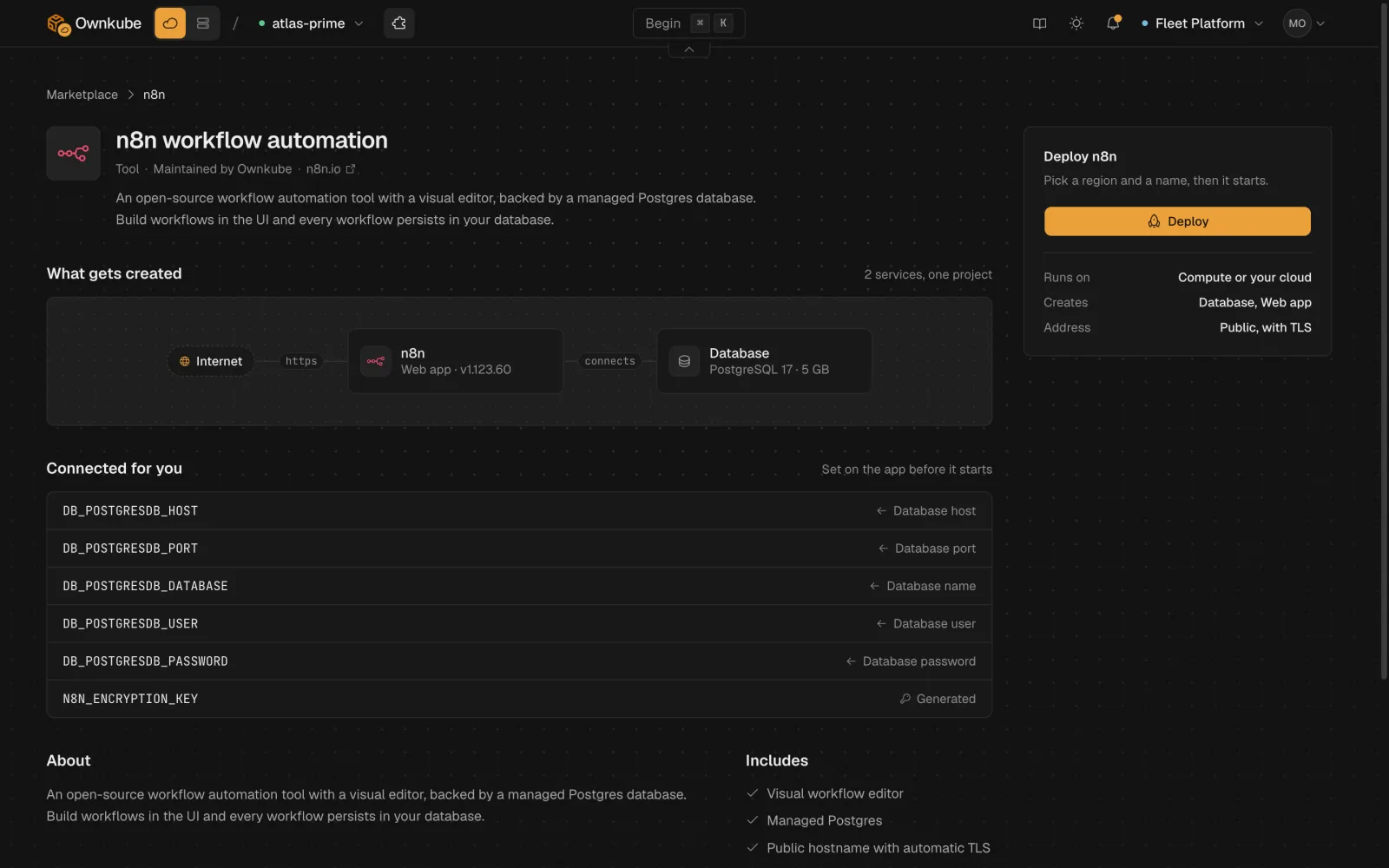The height and width of the screenshot is (868, 1389).
Task: Open the n8n.io external link
Action: (x=331, y=169)
